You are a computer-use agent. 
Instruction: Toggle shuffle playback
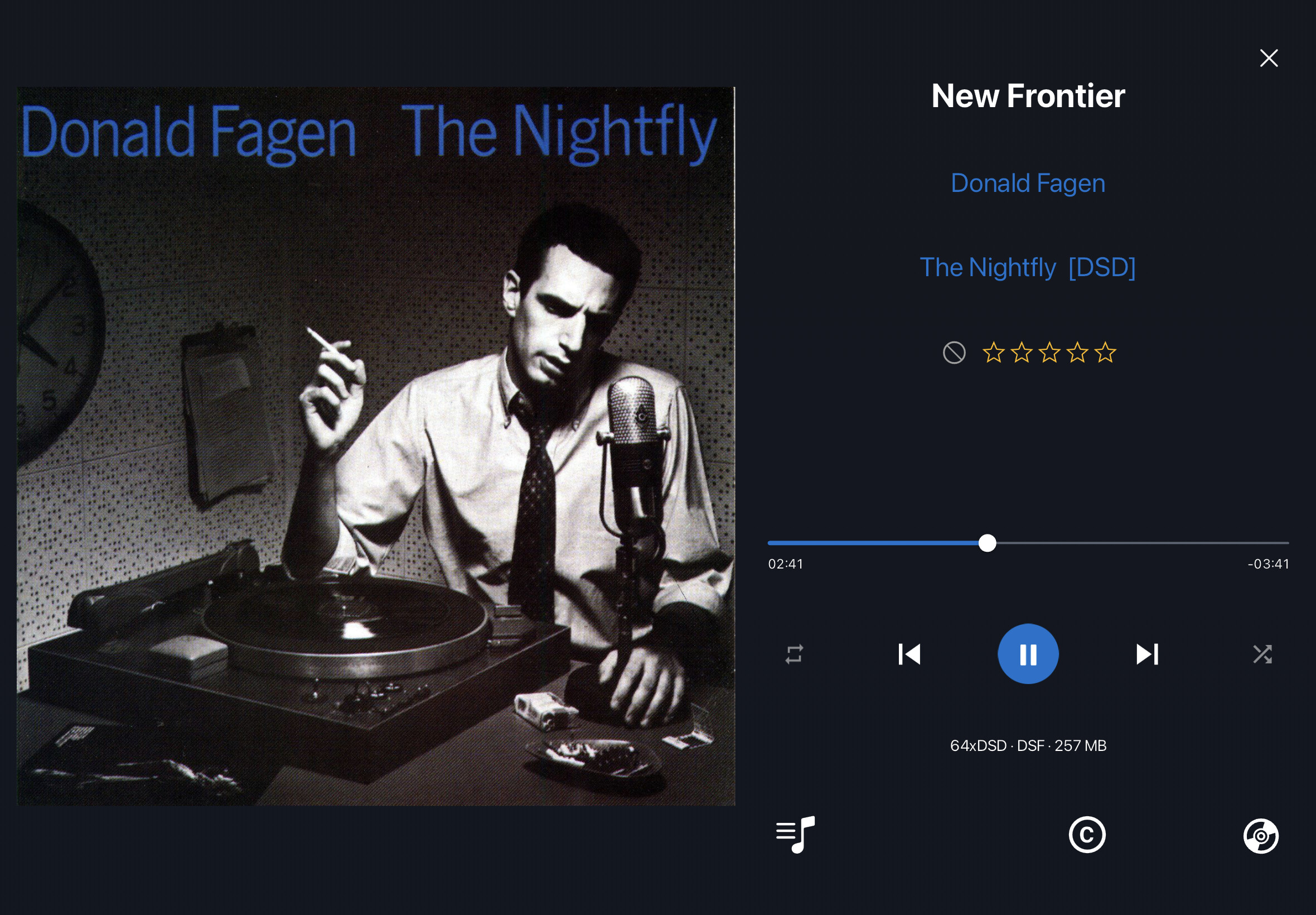coord(1262,654)
